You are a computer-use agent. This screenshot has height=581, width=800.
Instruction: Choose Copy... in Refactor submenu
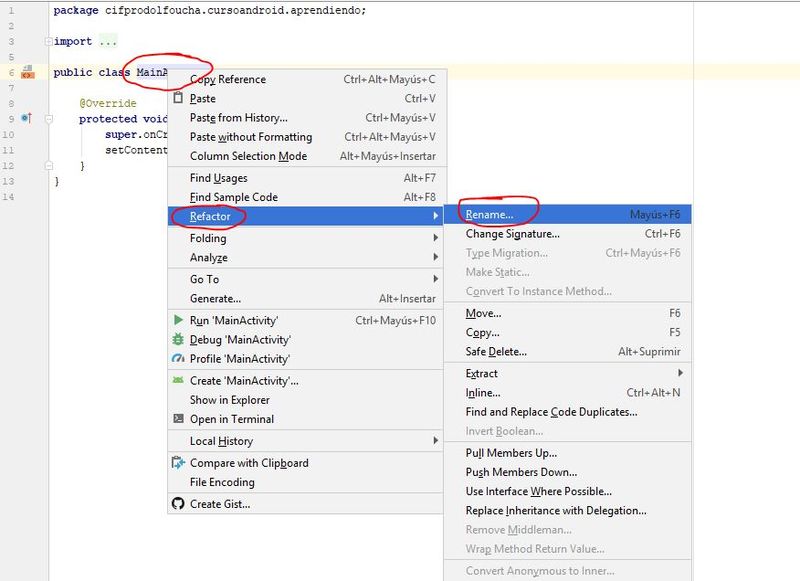pos(568,333)
